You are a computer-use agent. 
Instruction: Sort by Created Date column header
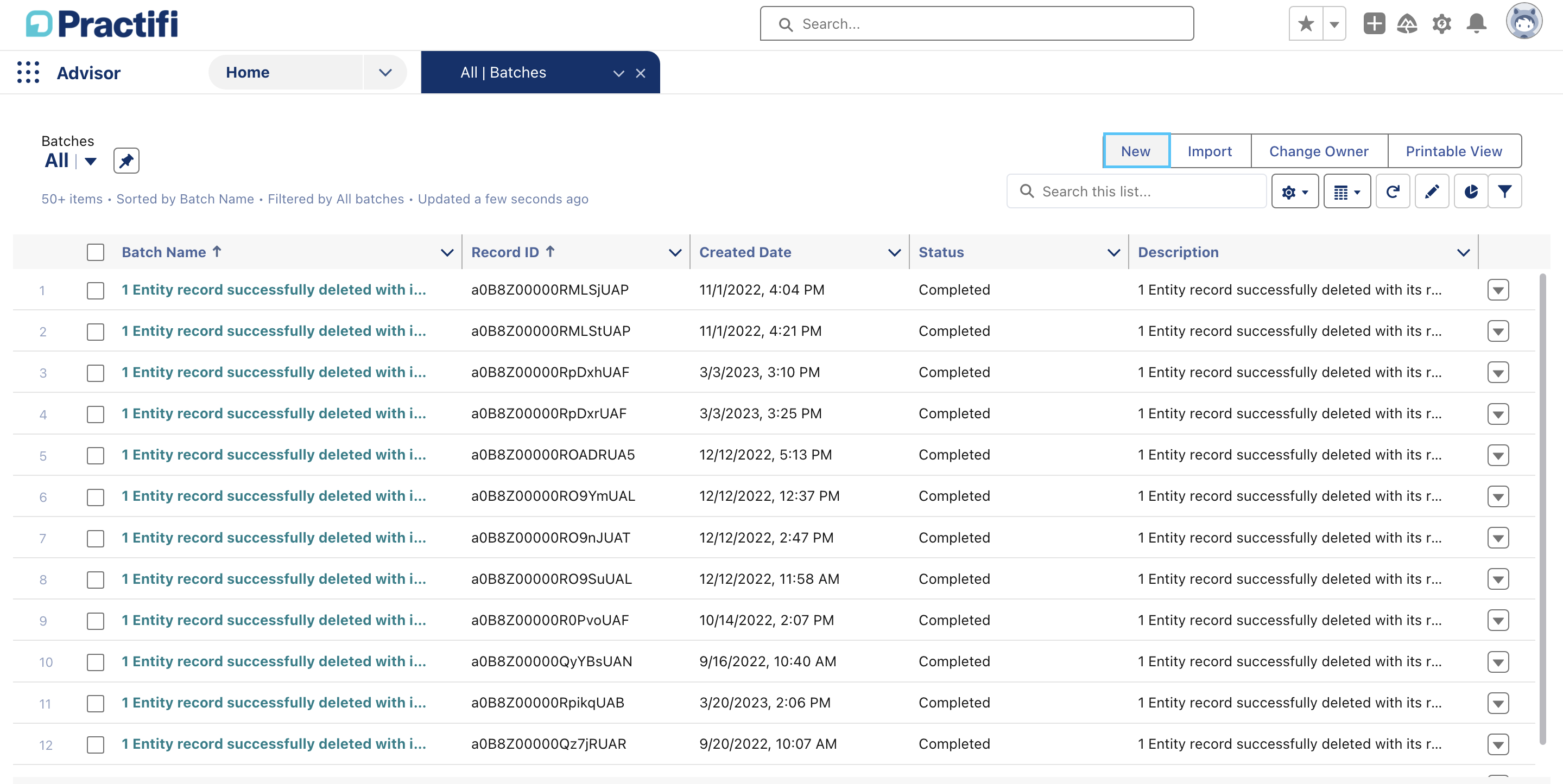click(745, 252)
